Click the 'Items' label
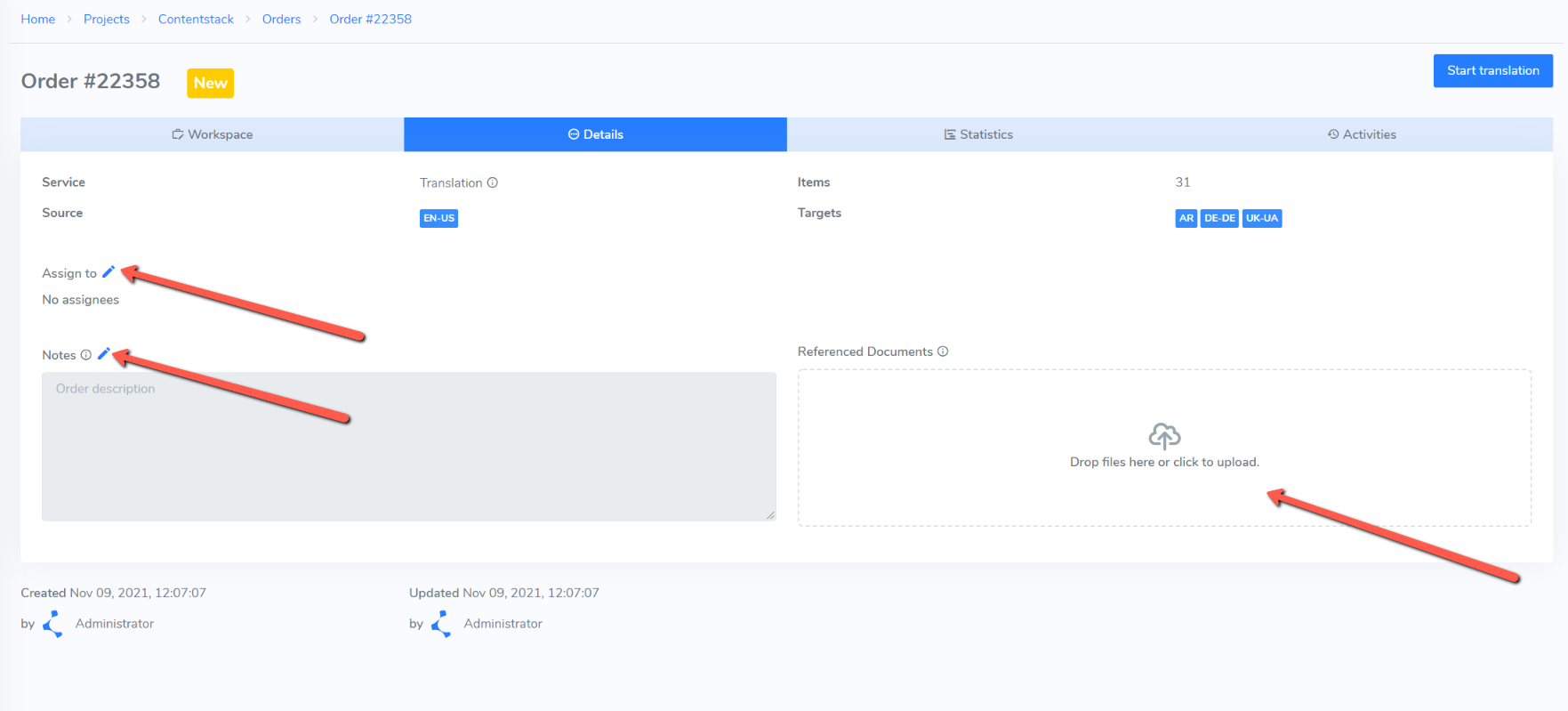Screen dimensions: 1568x711 [814, 182]
